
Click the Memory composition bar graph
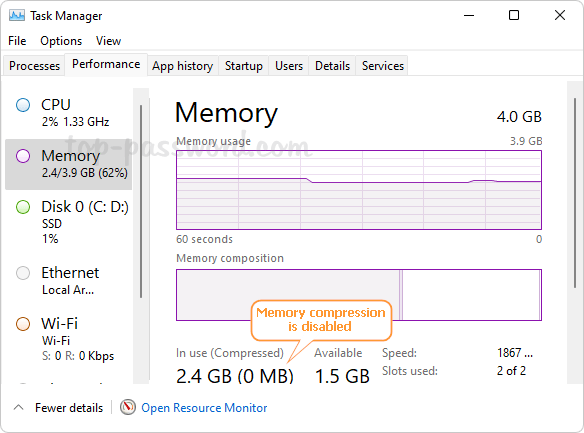(x=359, y=294)
